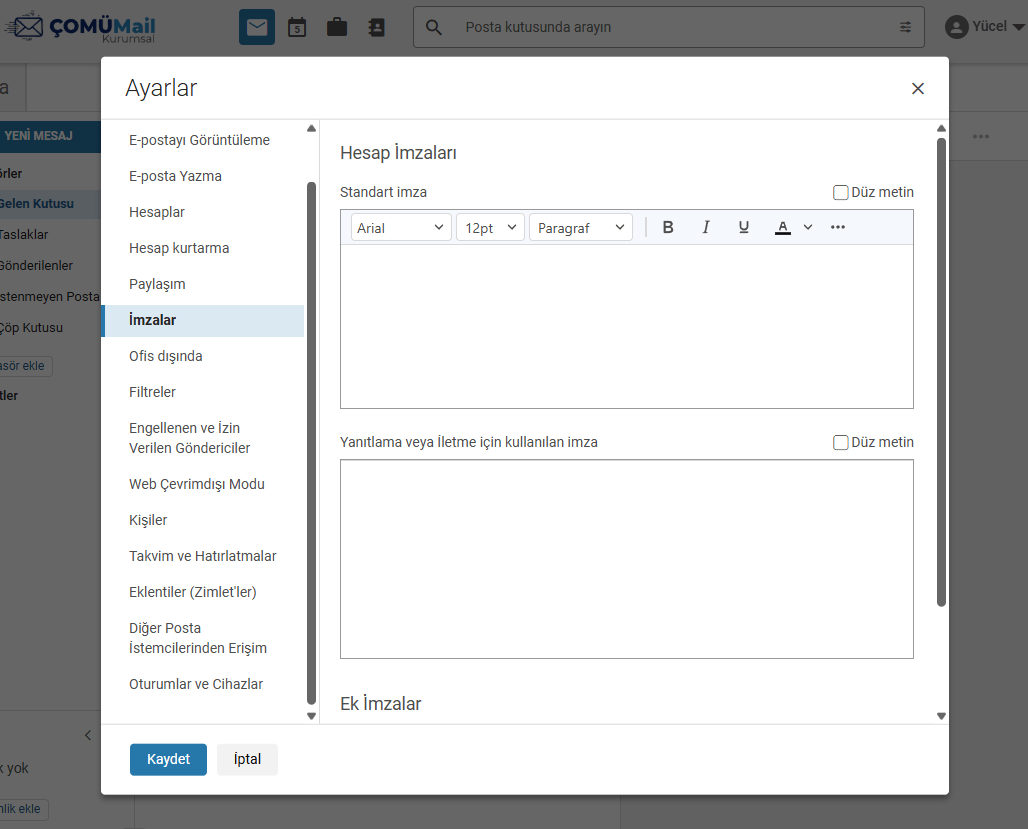Open Gönderilenler folder in background
Screen dimensions: 1028x829
point(36,266)
